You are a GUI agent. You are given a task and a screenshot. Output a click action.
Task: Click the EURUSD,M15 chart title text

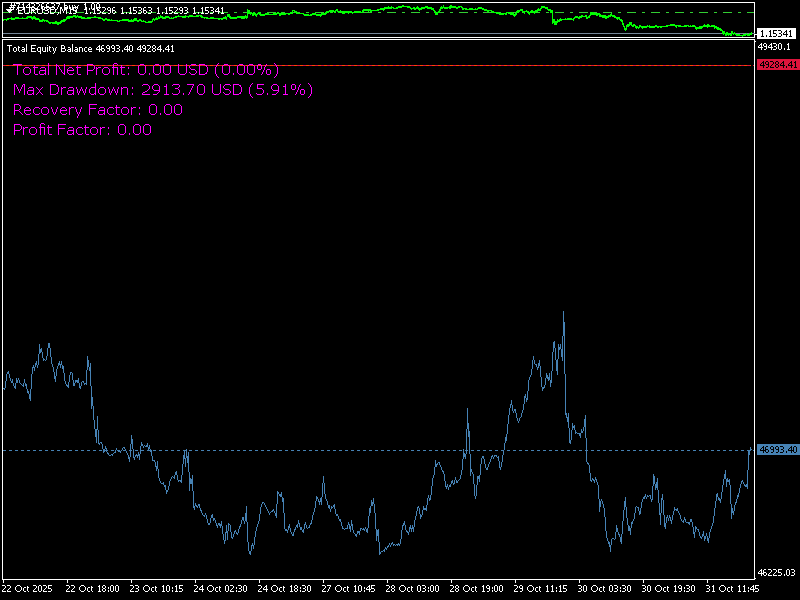pyautogui.click(x=46, y=11)
